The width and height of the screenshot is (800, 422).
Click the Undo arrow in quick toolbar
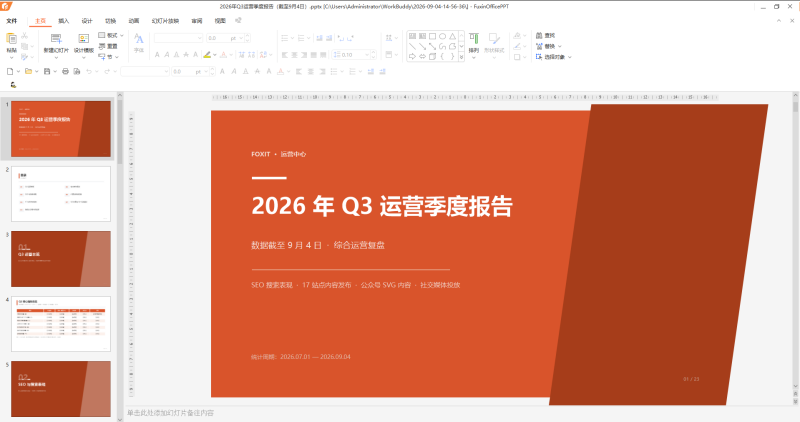(x=89, y=71)
